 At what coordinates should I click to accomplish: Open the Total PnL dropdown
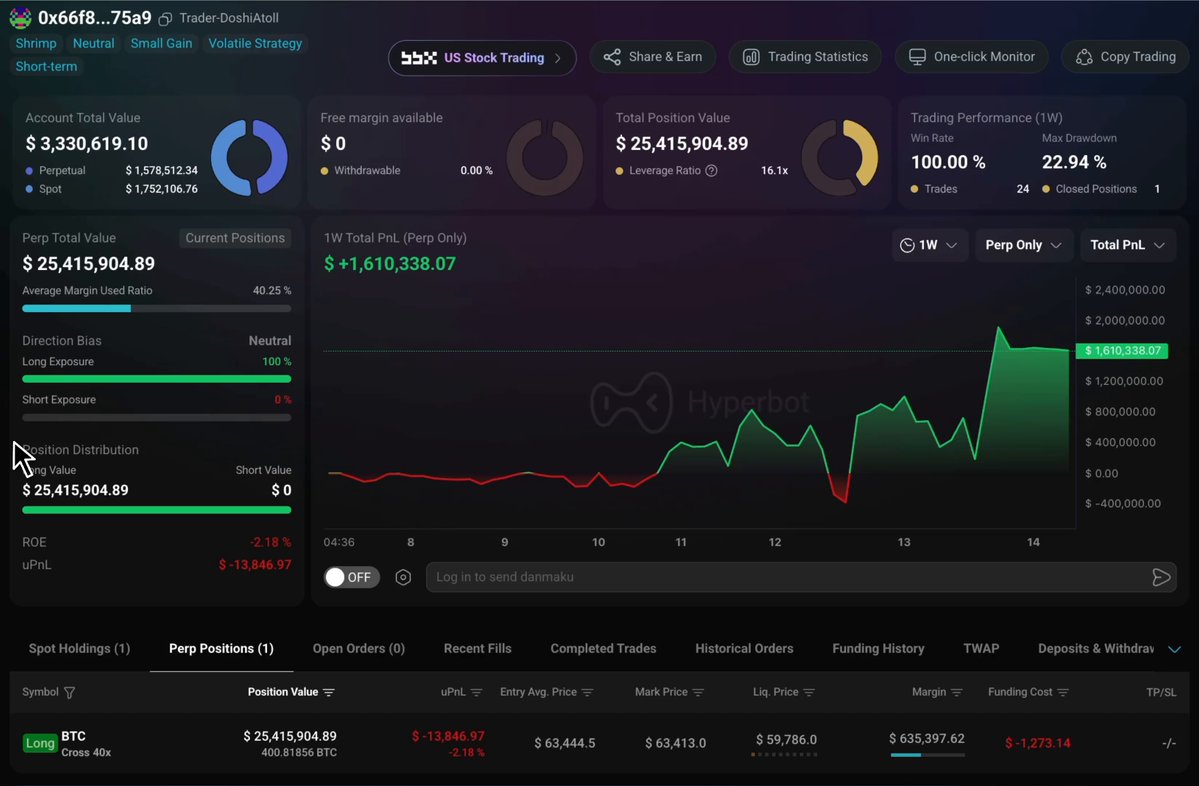coord(1127,245)
